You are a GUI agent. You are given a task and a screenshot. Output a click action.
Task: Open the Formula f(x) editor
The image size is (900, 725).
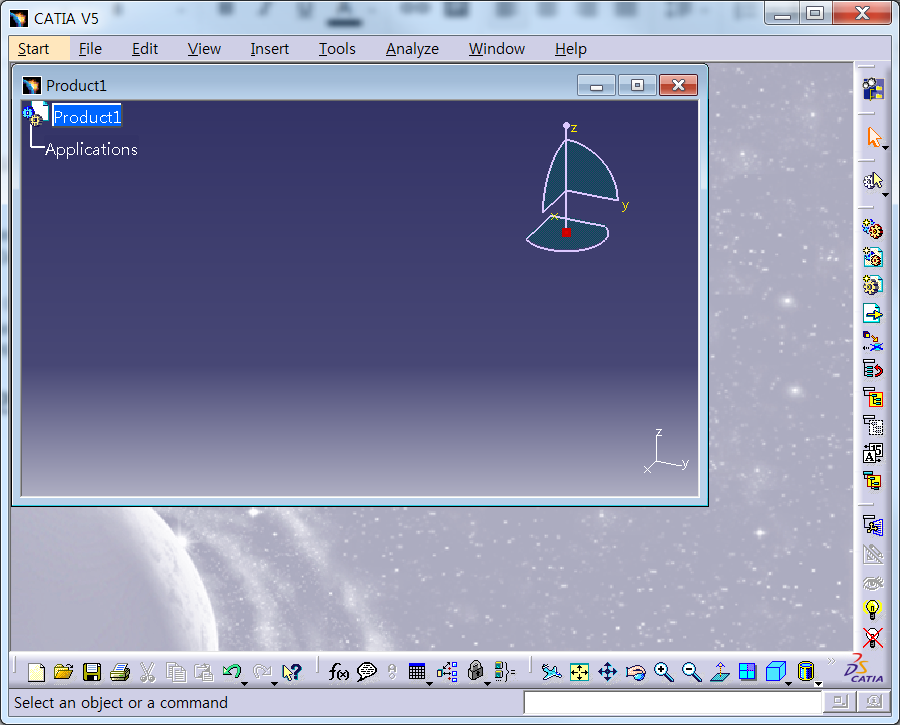pos(338,672)
